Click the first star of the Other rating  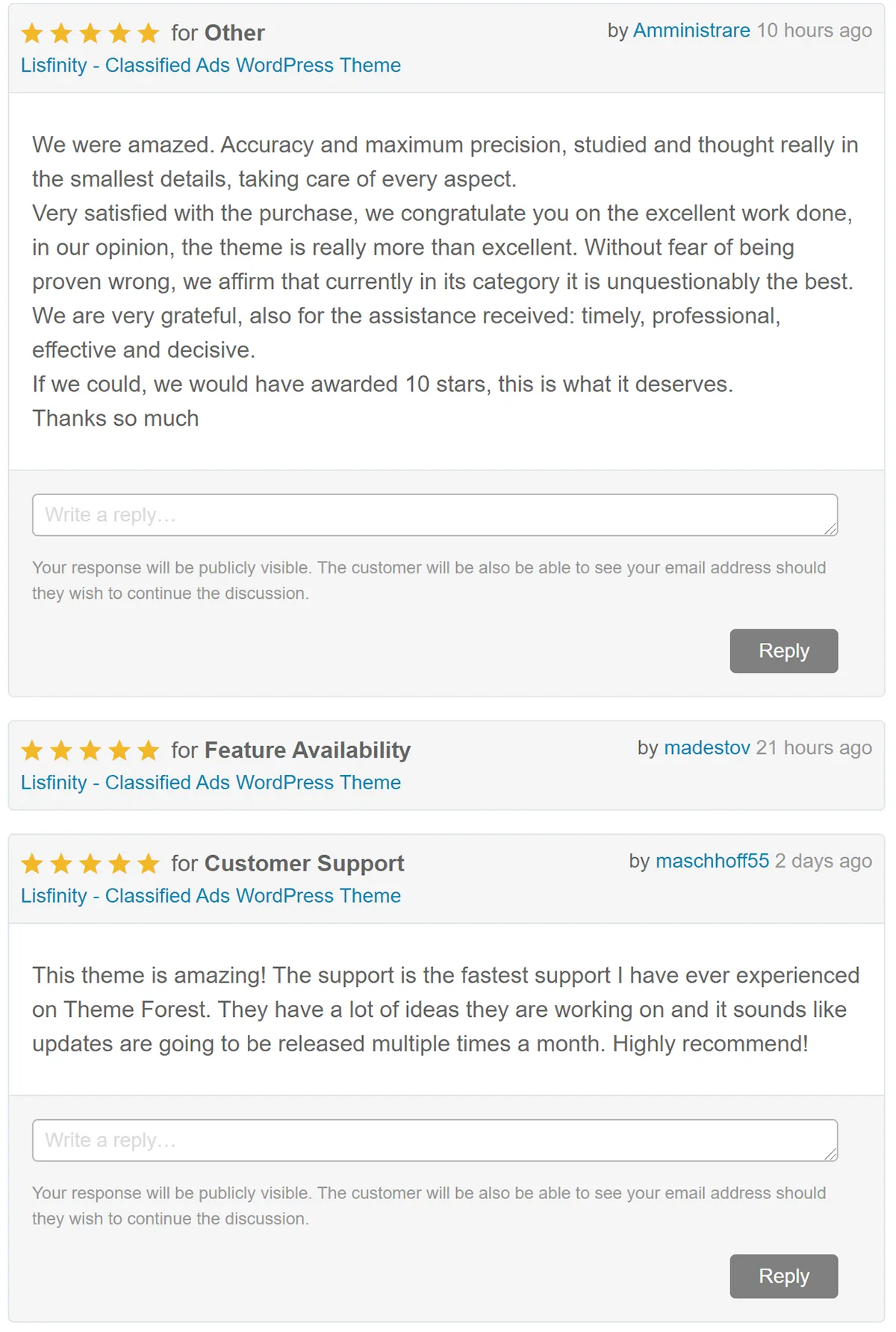click(x=33, y=33)
